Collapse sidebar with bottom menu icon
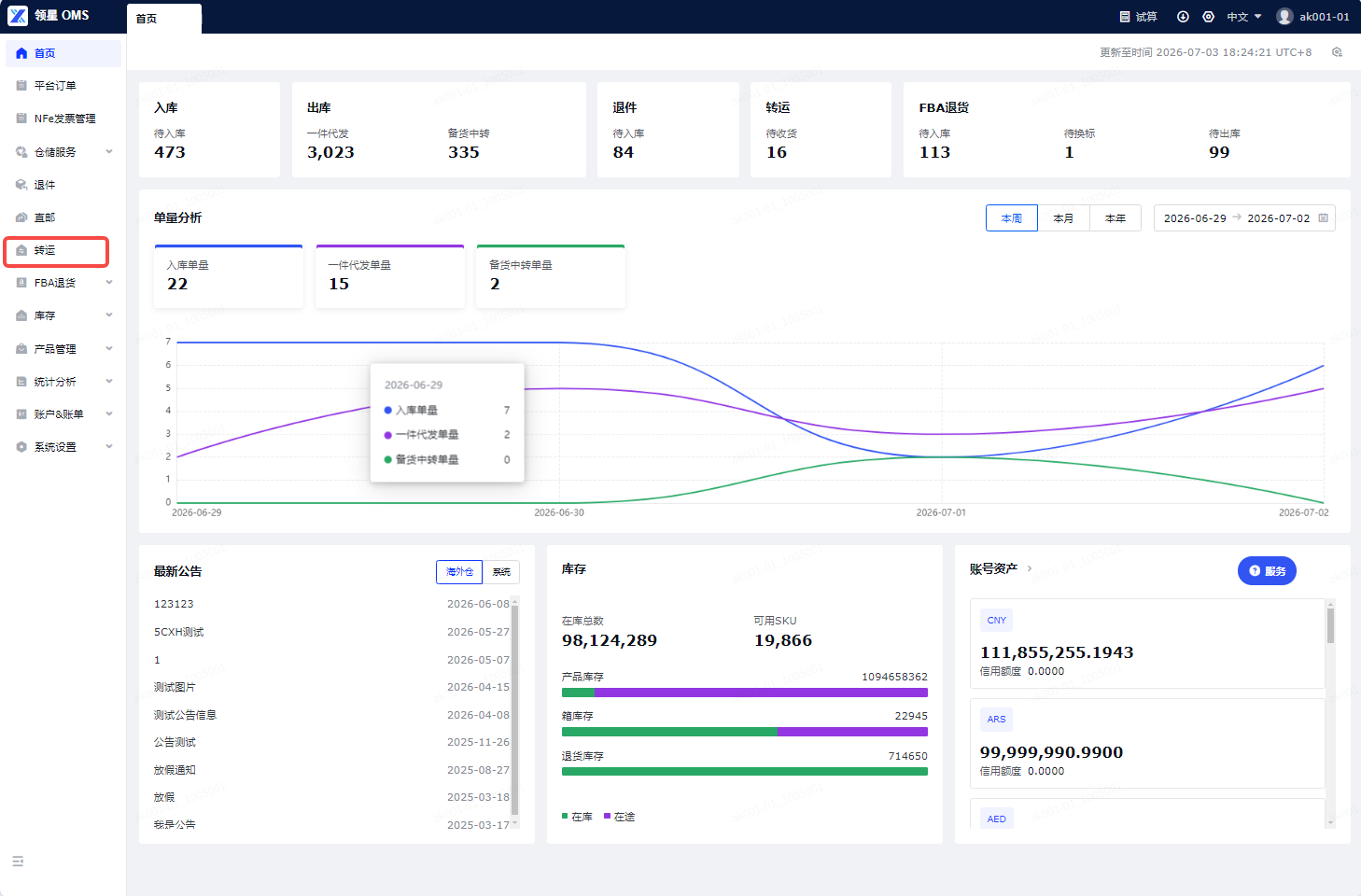The image size is (1361, 896). pos(18,861)
